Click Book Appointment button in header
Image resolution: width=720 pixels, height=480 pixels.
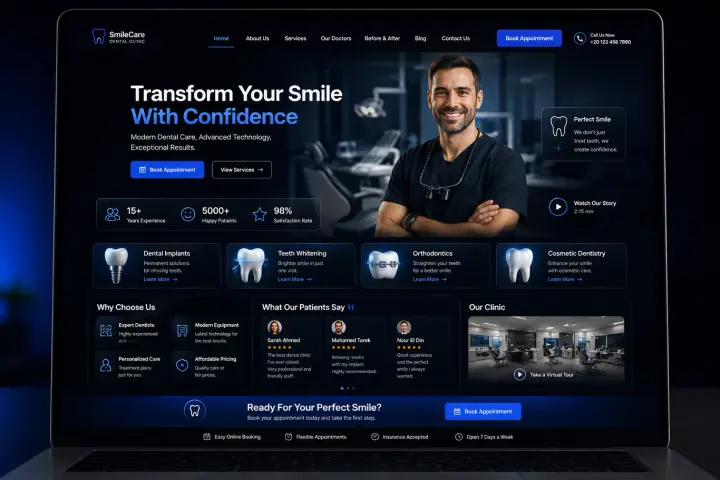(529, 39)
